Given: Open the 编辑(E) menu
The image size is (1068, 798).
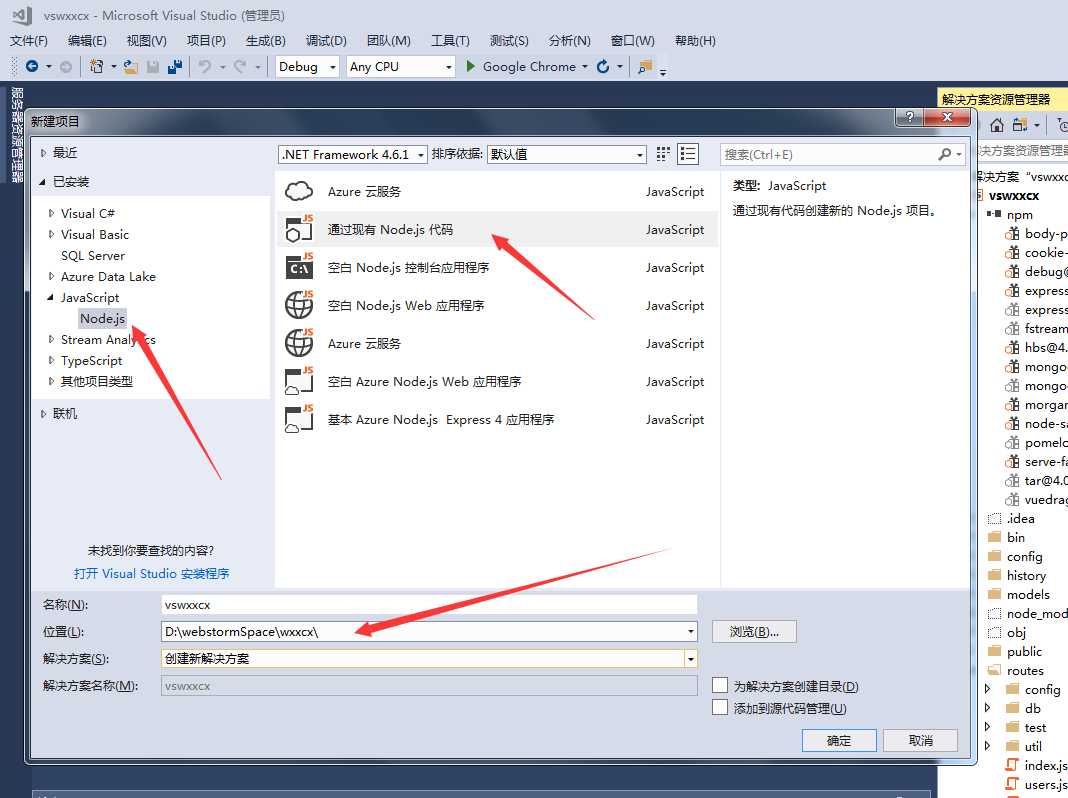Looking at the screenshot, I should 87,41.
